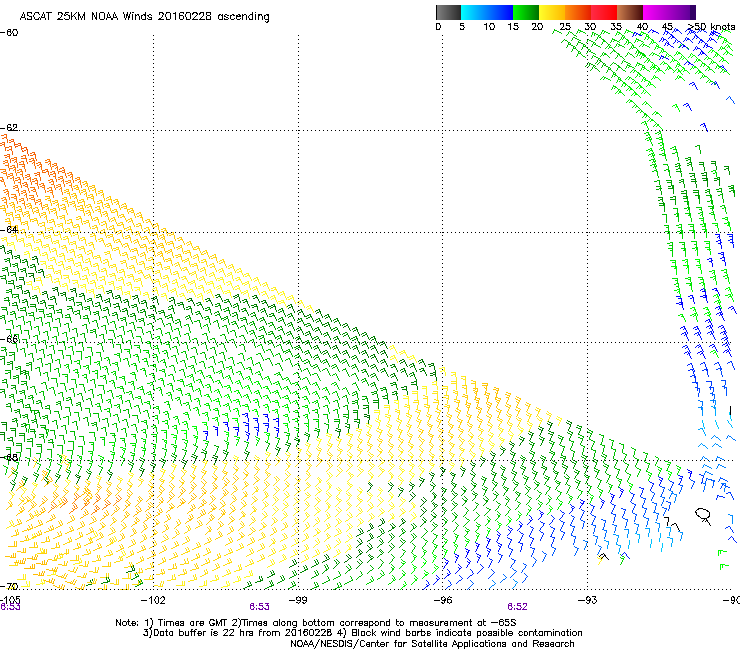Click the -96 longitude axis label

(x=443, y=600)
